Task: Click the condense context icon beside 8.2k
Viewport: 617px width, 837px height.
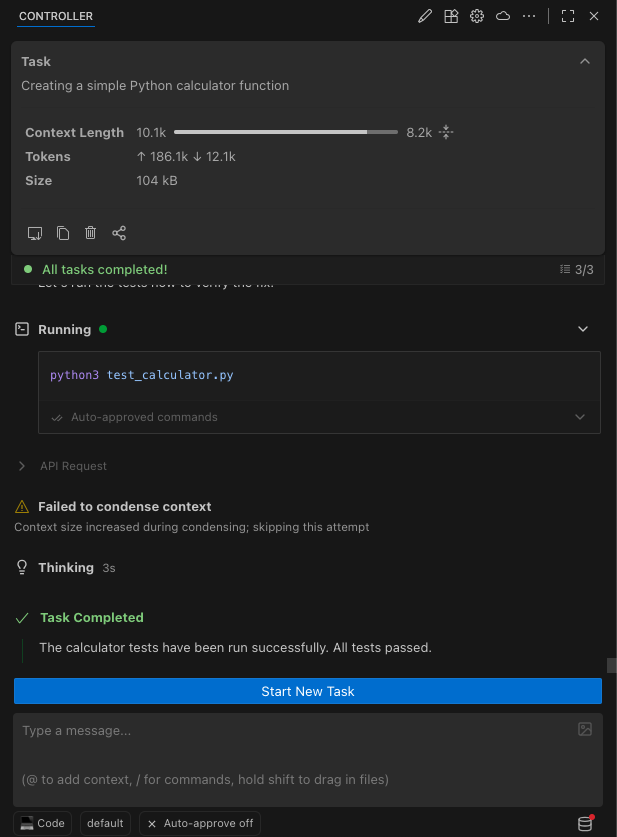Action: click(446, 132)
